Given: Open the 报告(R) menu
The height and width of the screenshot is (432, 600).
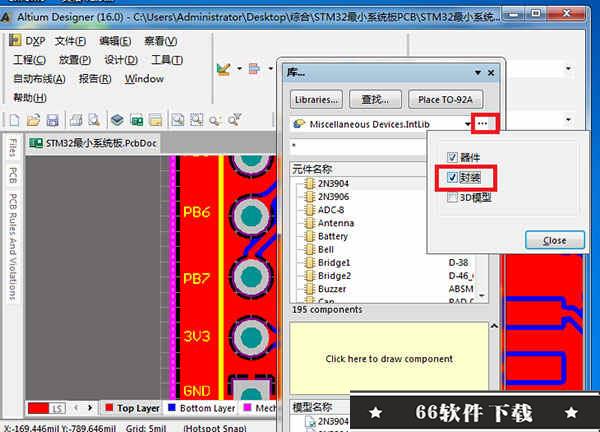Looking at the screenshot, I should pos(95,79).
